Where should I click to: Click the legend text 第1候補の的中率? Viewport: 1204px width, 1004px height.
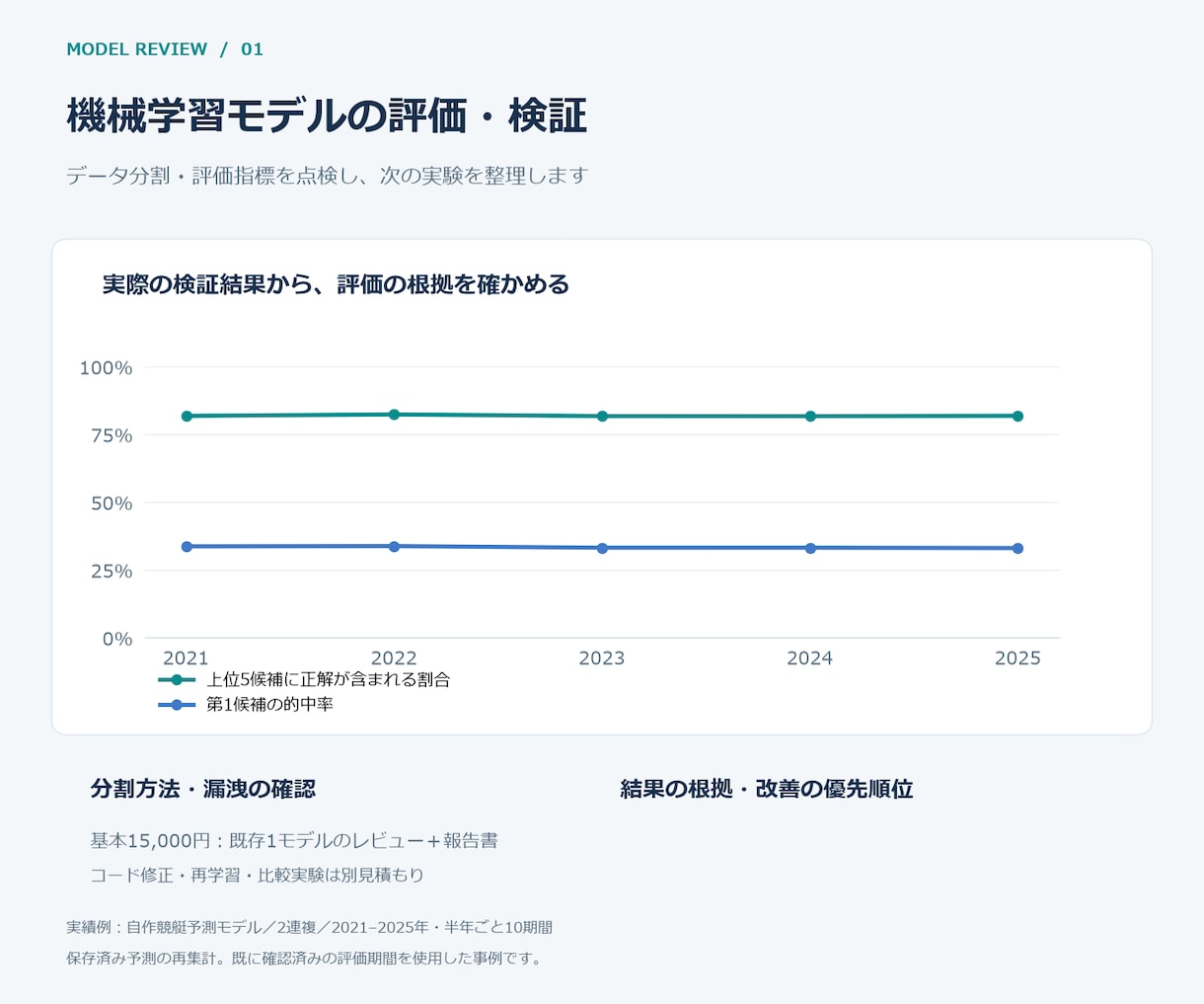pos(269,705)
